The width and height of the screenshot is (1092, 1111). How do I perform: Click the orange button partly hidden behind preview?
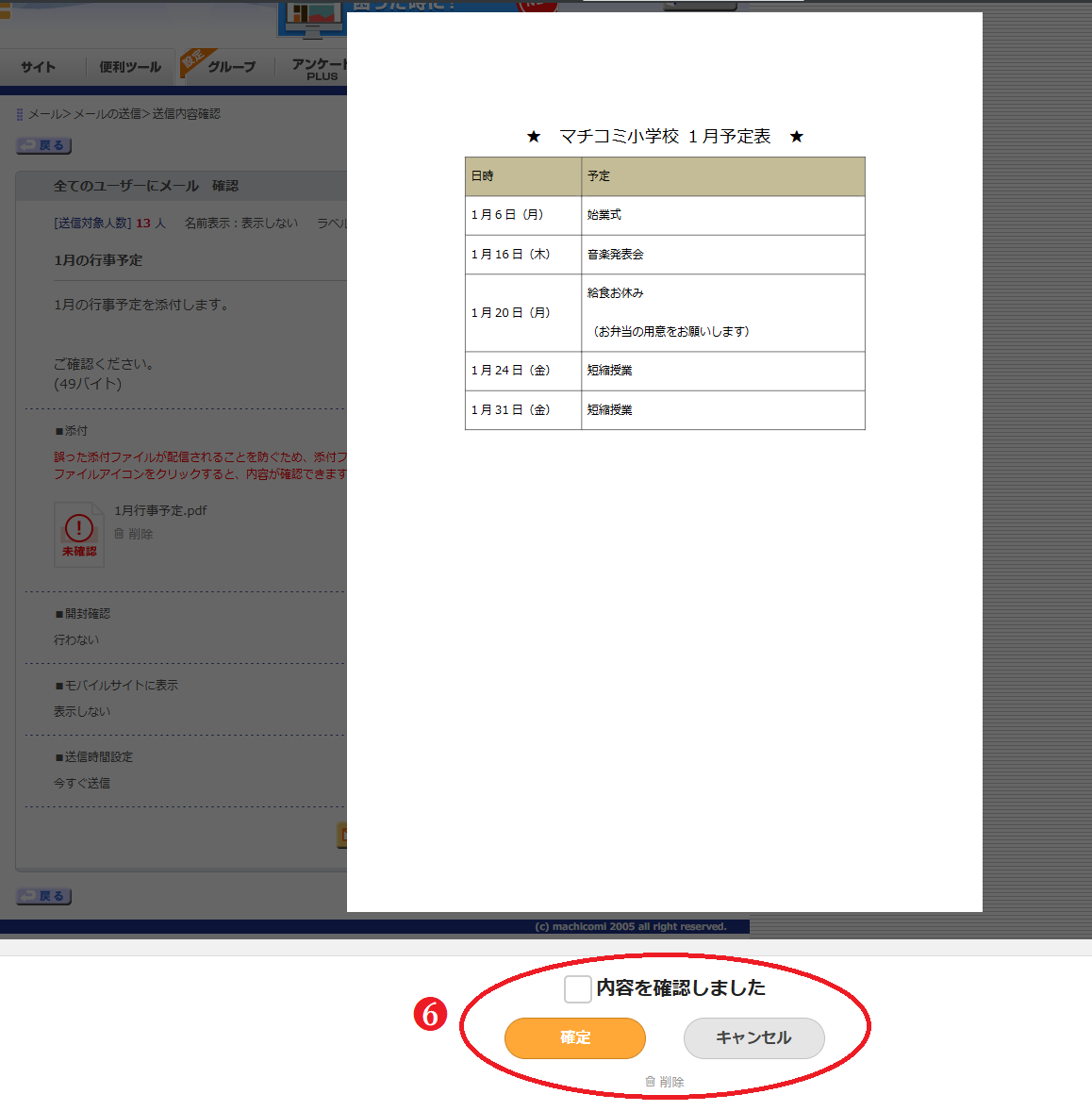[x=342, y=835]
